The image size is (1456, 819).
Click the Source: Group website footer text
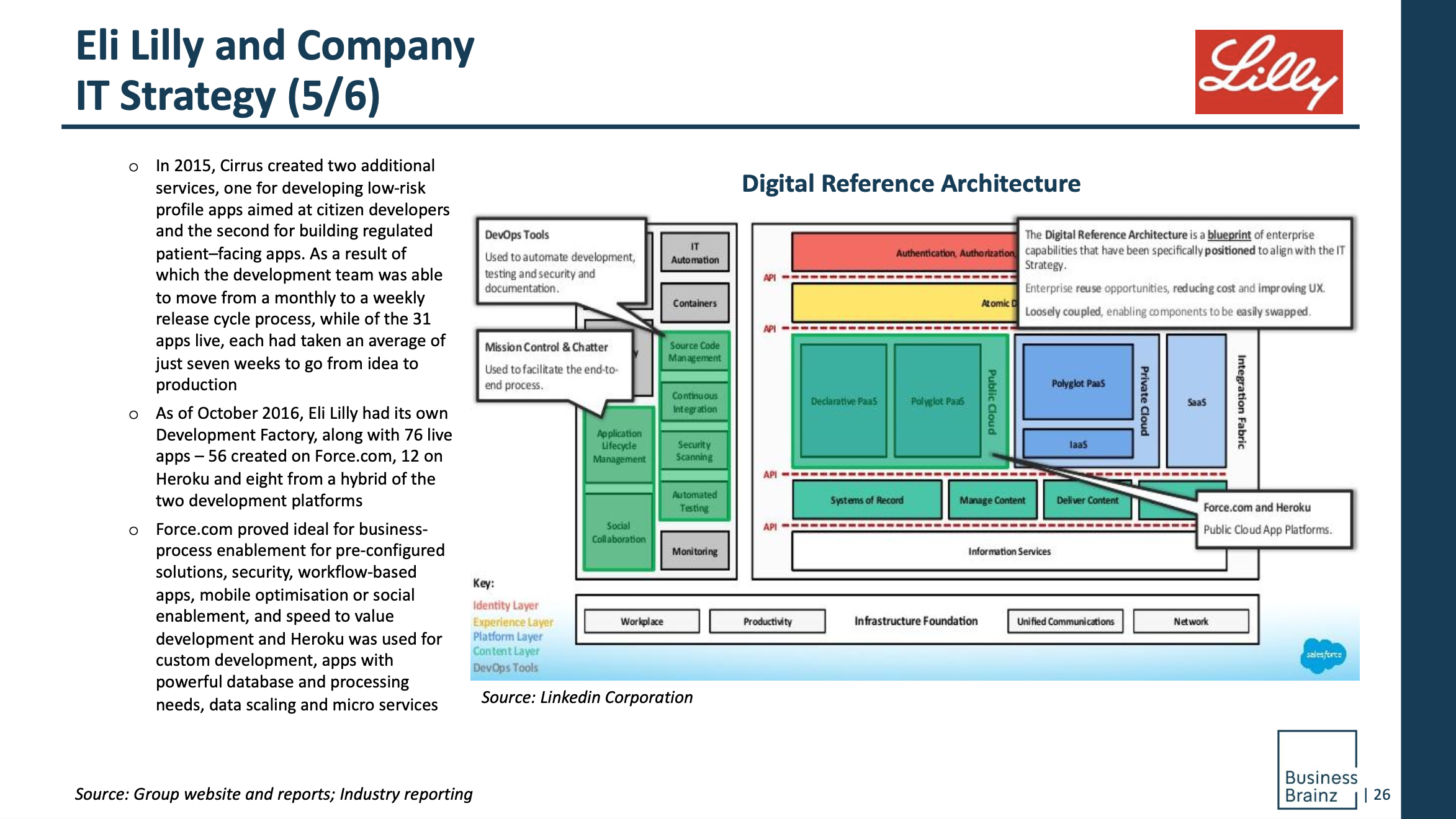(274, 794)
